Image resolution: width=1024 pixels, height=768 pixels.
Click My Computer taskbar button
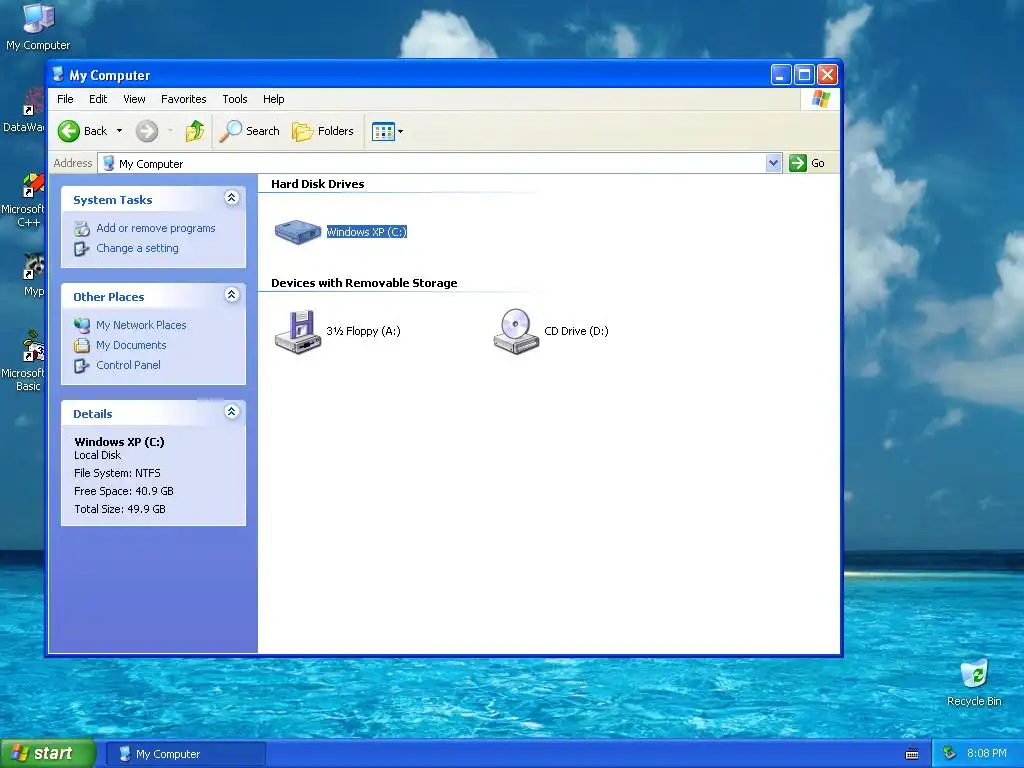(x=185, y=754)
